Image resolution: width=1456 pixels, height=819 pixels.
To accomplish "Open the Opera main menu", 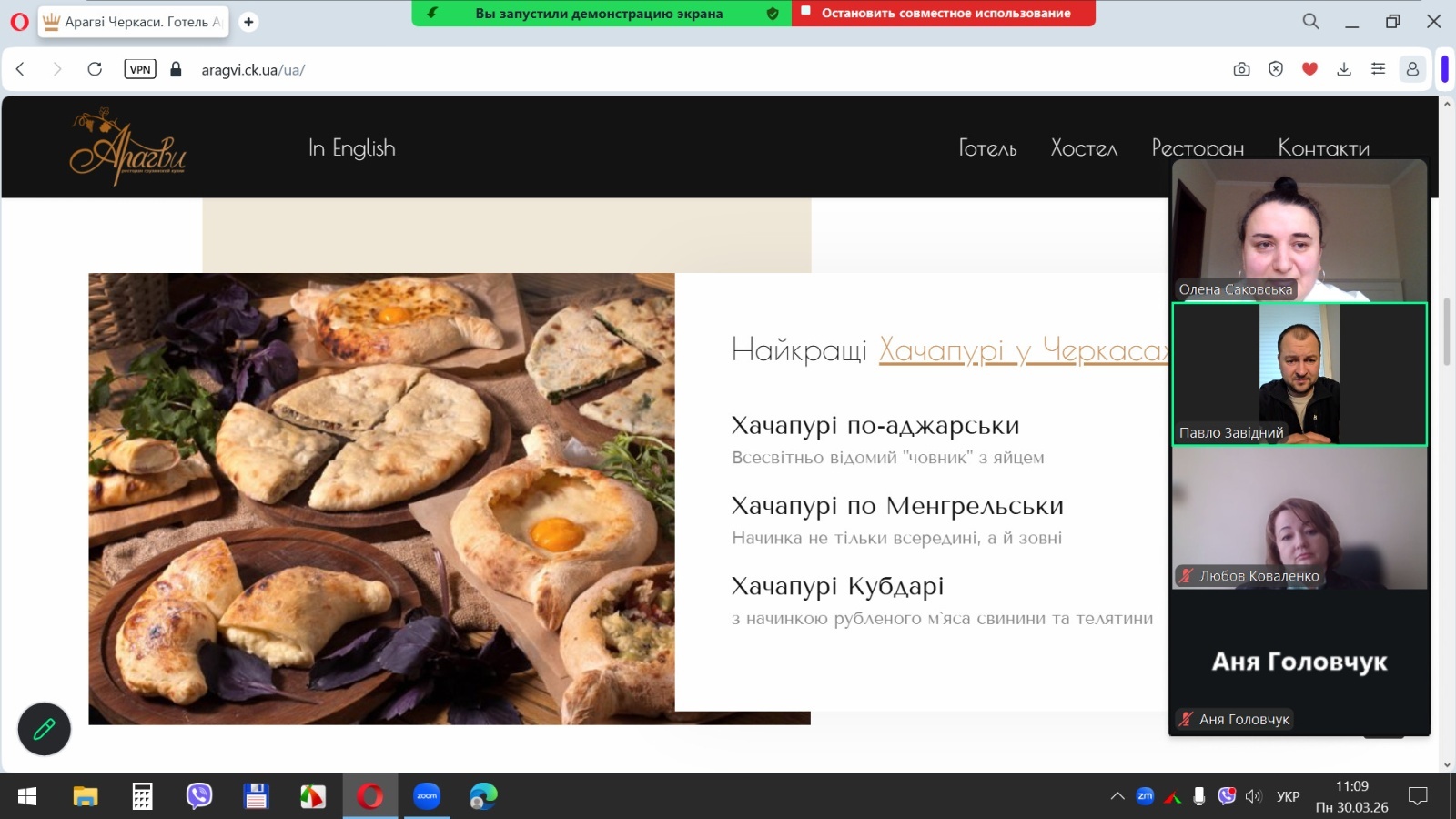I will [19, 21].
